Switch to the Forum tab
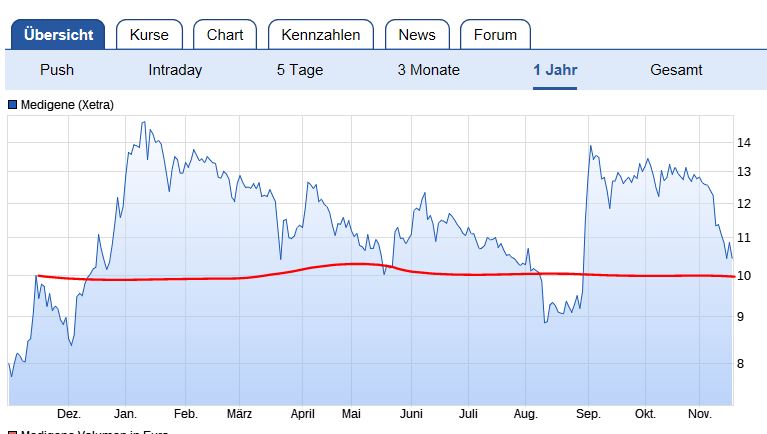 495,35
